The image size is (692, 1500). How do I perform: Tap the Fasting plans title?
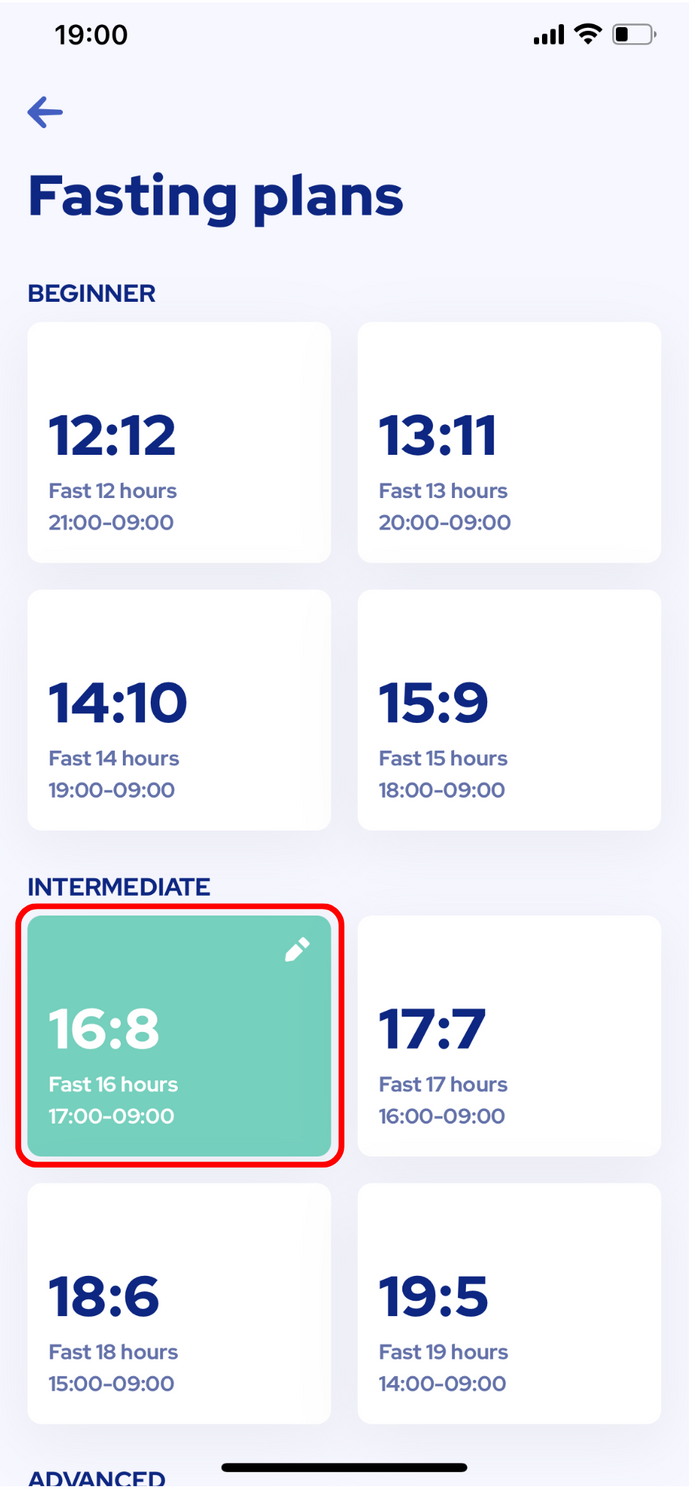[216, 196]
